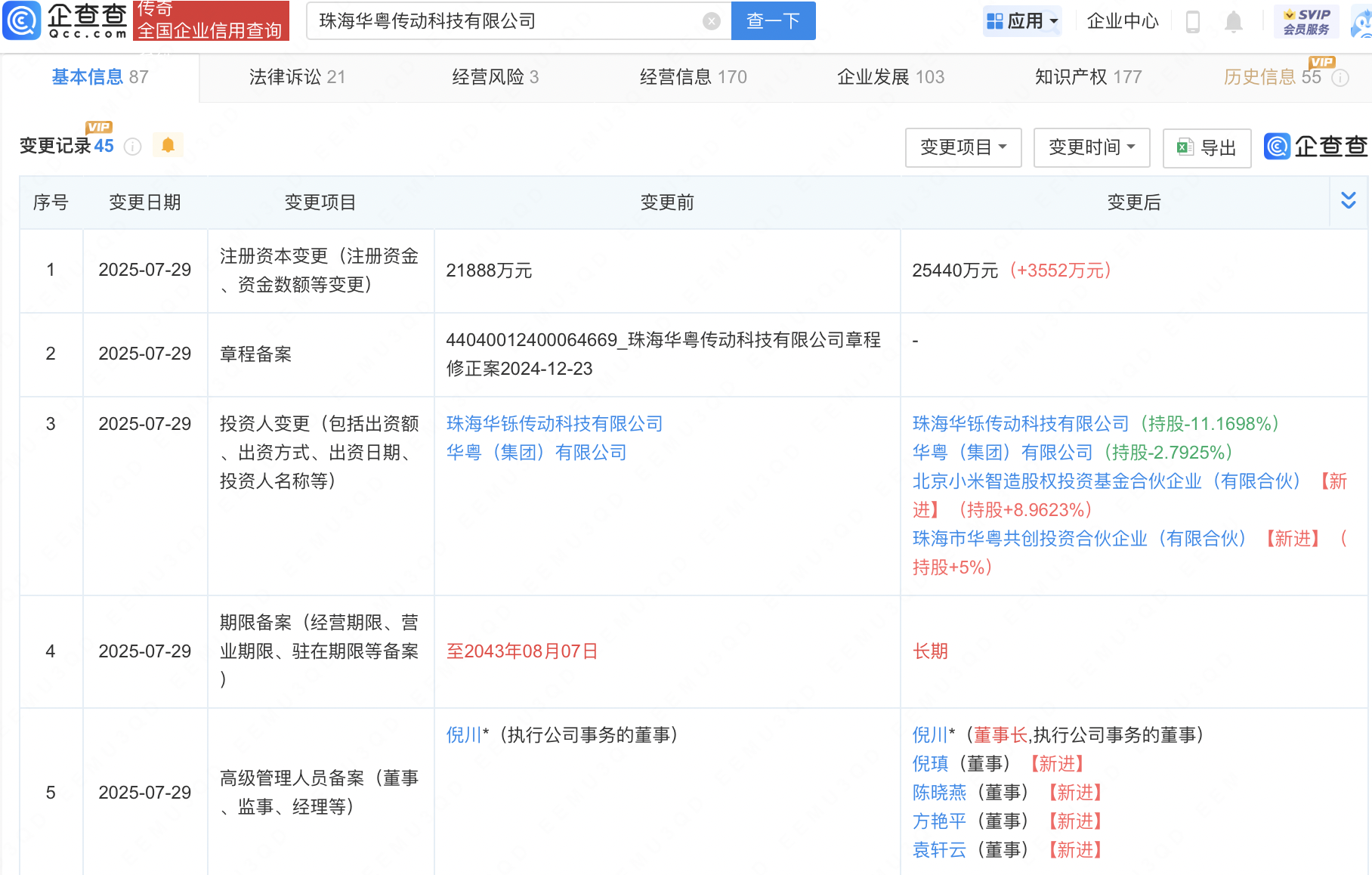Click the 变更项目 column header
The width and height of the screenshot is (1372, 875).
click(x=320, y=203)
